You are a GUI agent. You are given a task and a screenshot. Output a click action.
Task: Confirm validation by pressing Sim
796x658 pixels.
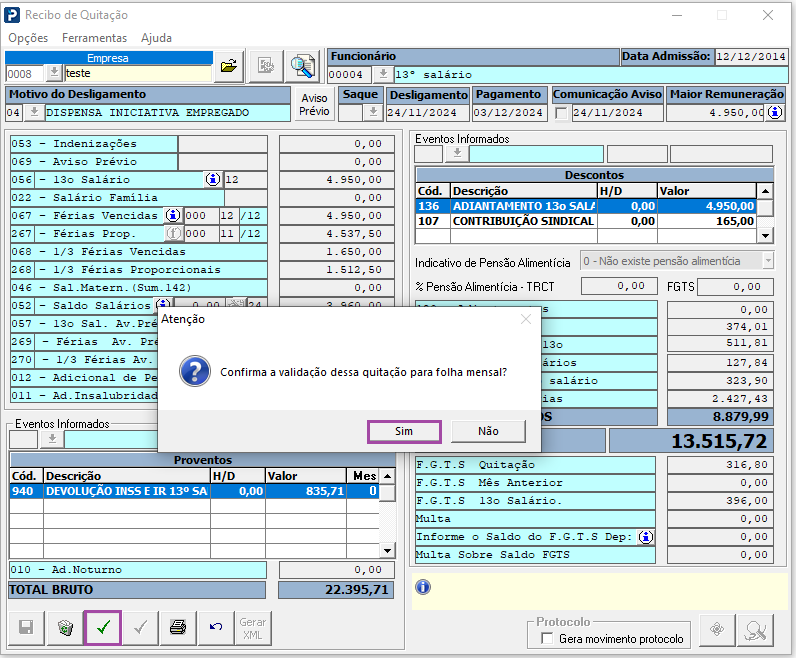(x=404, y=431)
